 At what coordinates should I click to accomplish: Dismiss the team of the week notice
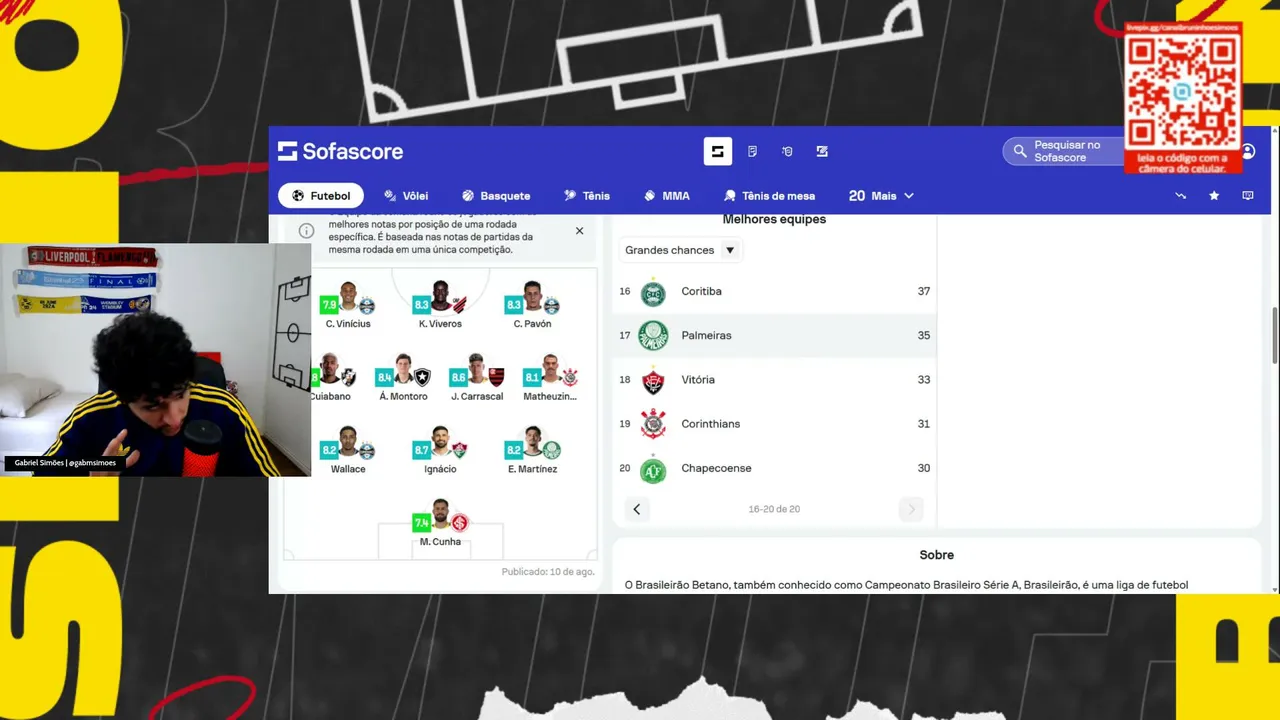coord(579,231)
